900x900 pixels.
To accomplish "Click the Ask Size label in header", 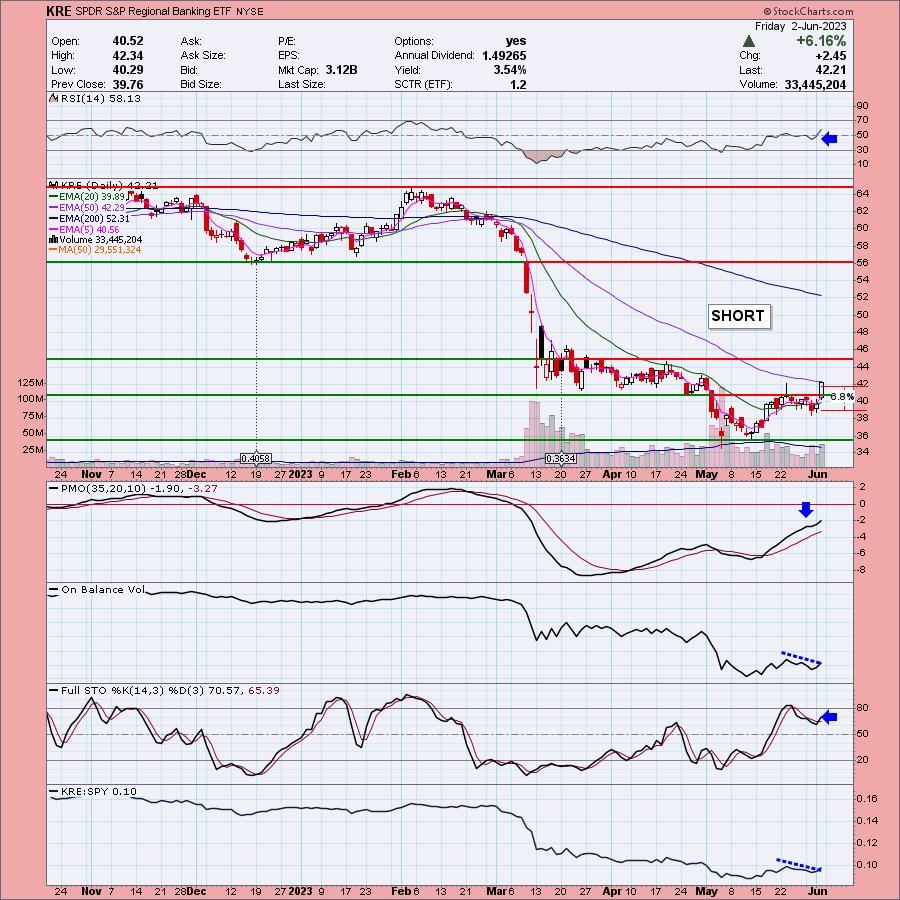I will click(x=203, y=56).
